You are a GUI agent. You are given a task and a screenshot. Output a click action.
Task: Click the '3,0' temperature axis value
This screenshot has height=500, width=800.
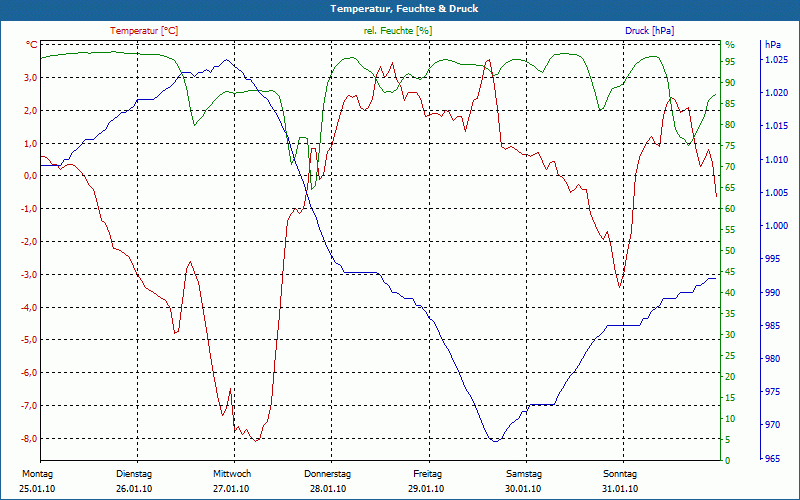(31, 78)
